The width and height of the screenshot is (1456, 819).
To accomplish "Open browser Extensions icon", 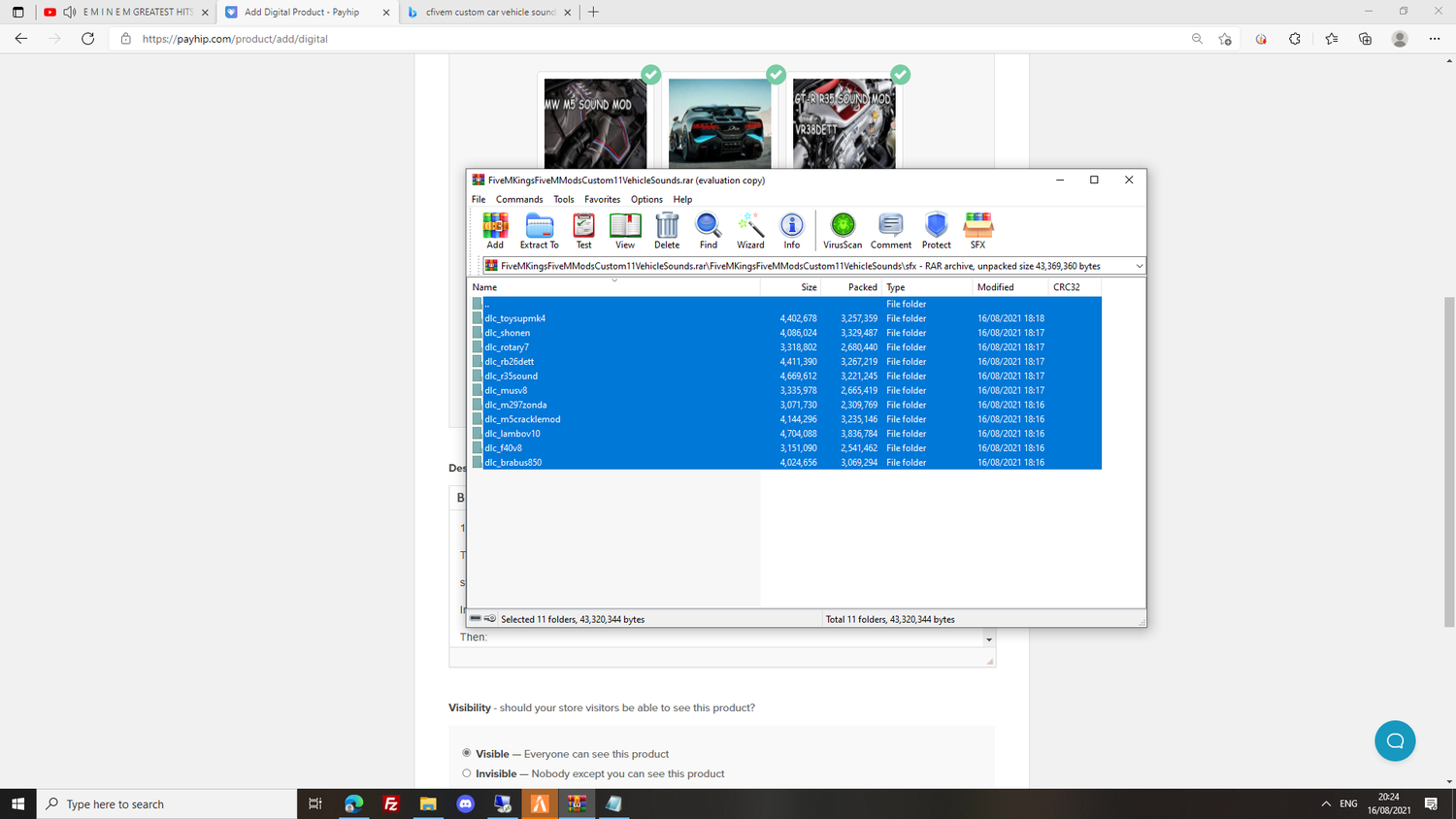I will 1295,39.
